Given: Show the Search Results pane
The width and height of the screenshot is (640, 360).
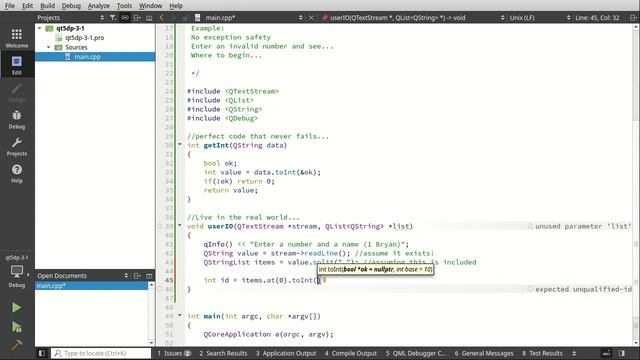Looking at the screenshot, I should (223, 353).
